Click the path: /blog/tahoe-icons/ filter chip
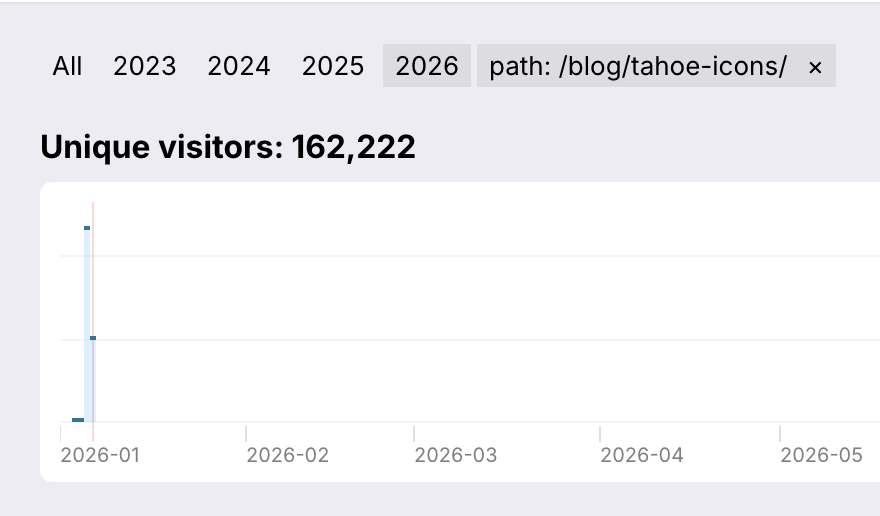Image resolution: width=880 pixels, height=516 pixels. click(638, 67)
